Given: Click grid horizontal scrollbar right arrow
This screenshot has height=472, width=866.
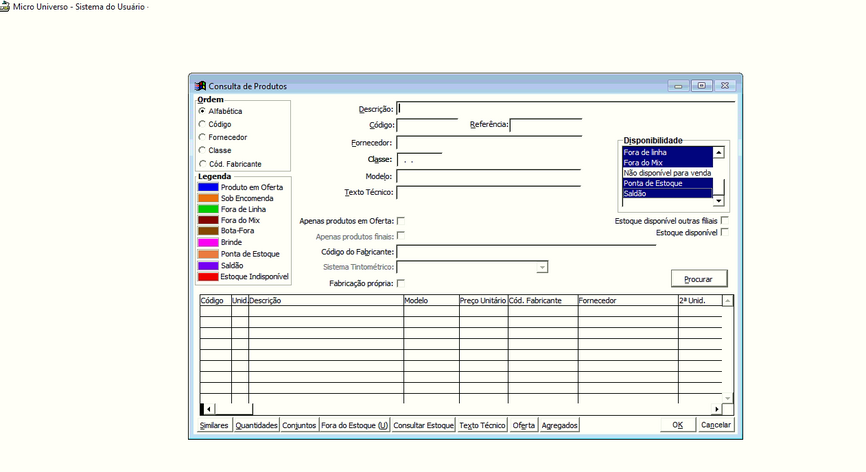Looking at the screenshot, I should coord(717,409).
